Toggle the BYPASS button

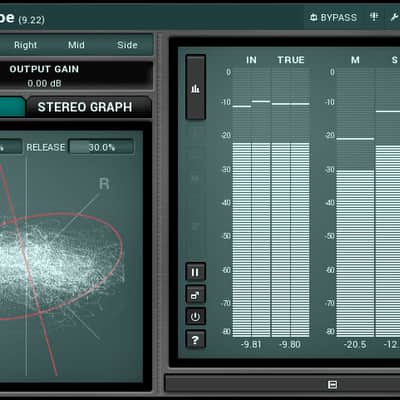click(x=333, y=17)
